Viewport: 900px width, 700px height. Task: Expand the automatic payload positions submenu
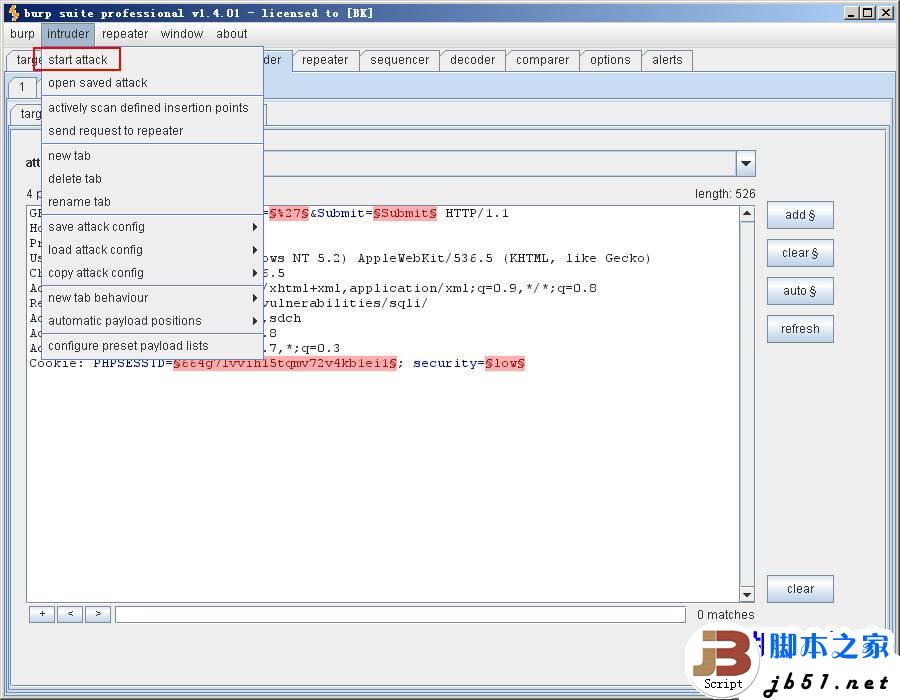pos(150,321)
